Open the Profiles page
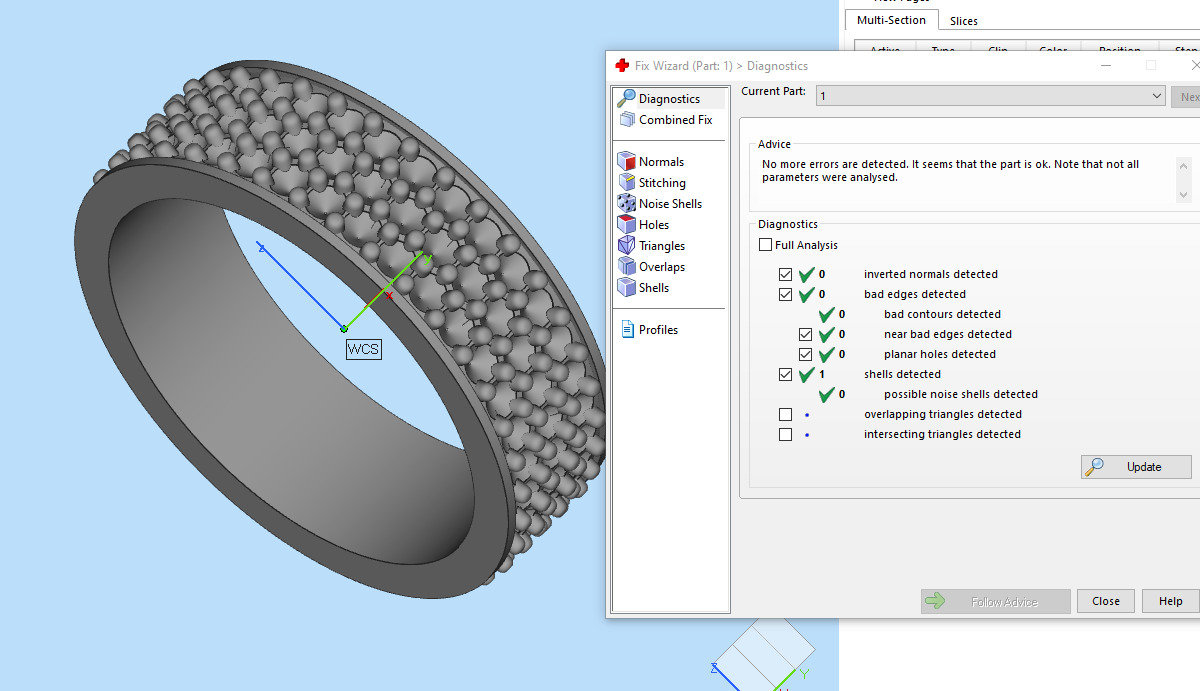Screen dimensions: 1200x691 (649, 329)
